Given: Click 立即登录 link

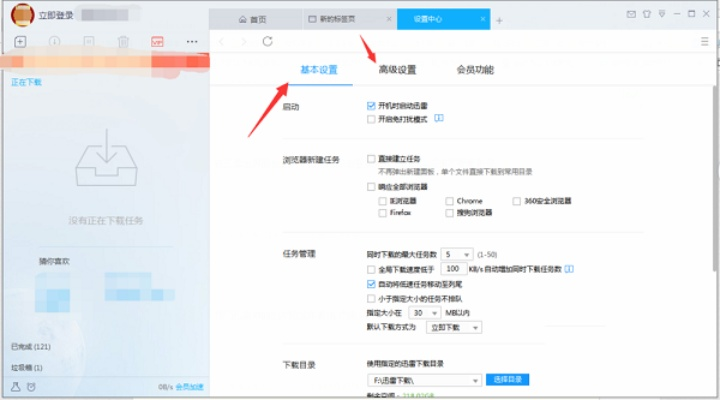Looking at the screenshot, I should (56, 15).
